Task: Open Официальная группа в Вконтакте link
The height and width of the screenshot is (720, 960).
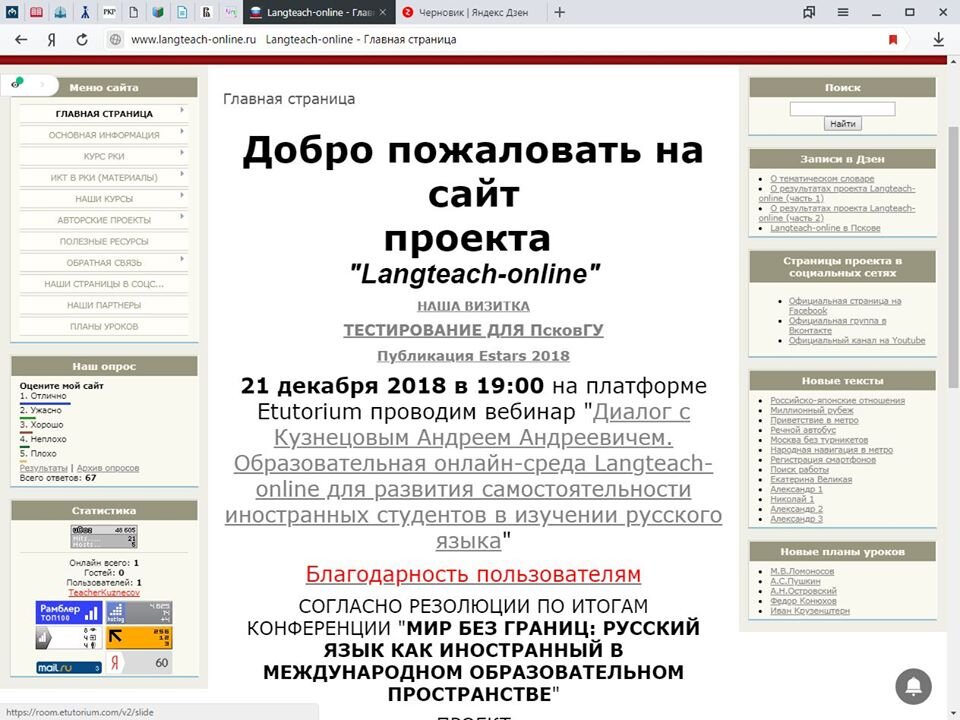Action: click(x=837, y=325)
